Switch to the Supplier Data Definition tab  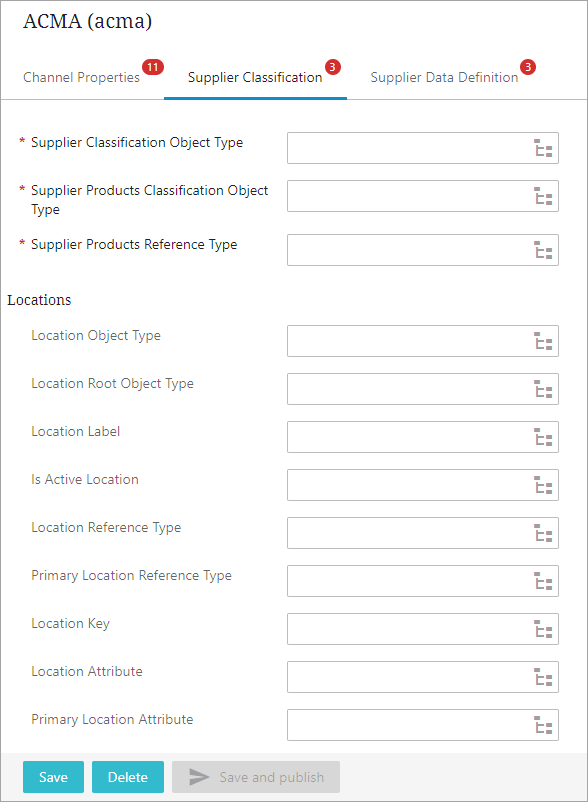coord(444,77)
